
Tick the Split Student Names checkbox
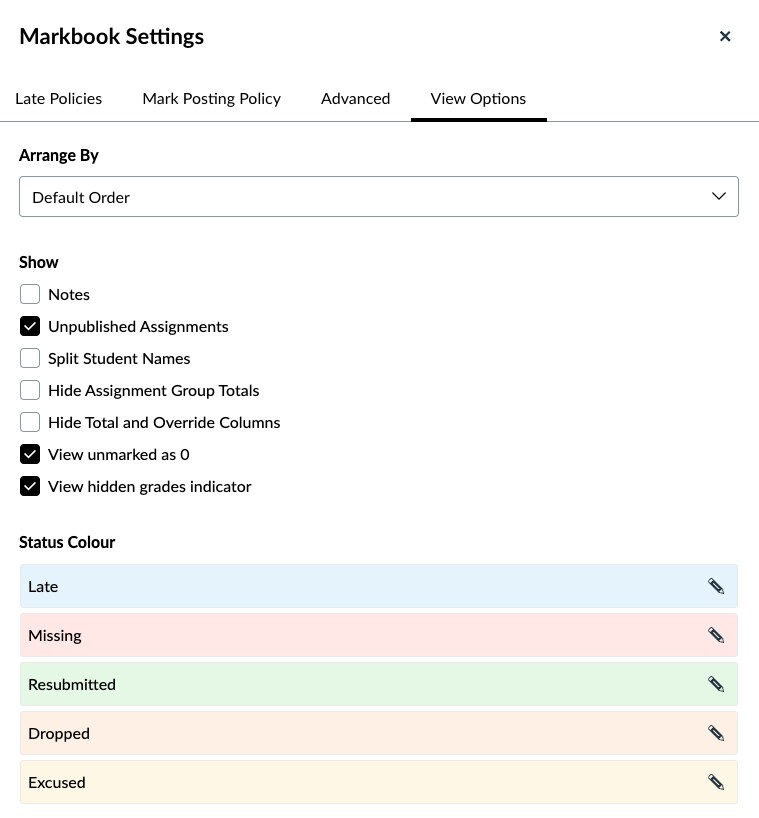click(30, 358)
